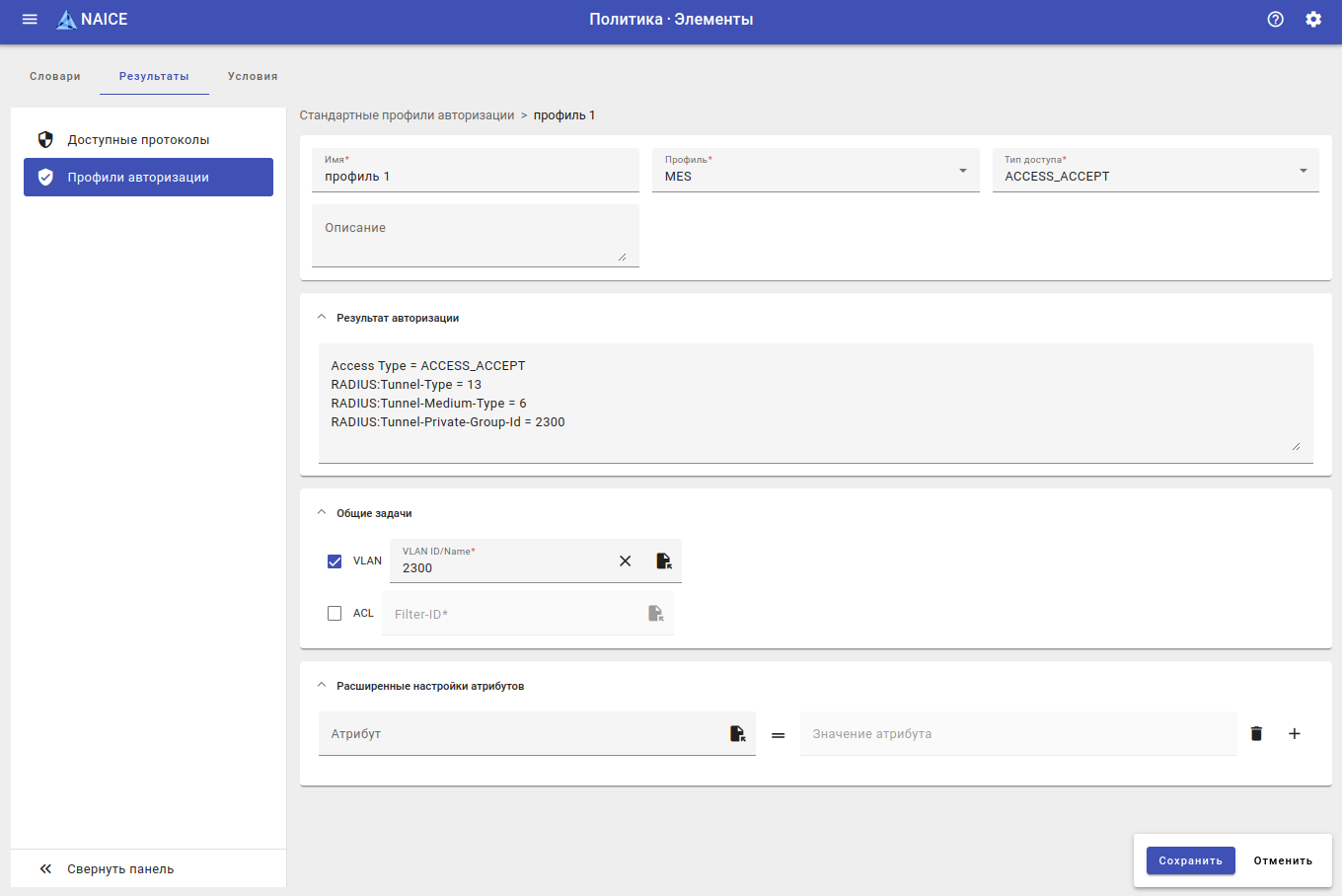This screenshot has height=896, width=1342.
Task: Switch to the Словари tab
Action: (x=55, y=76)
